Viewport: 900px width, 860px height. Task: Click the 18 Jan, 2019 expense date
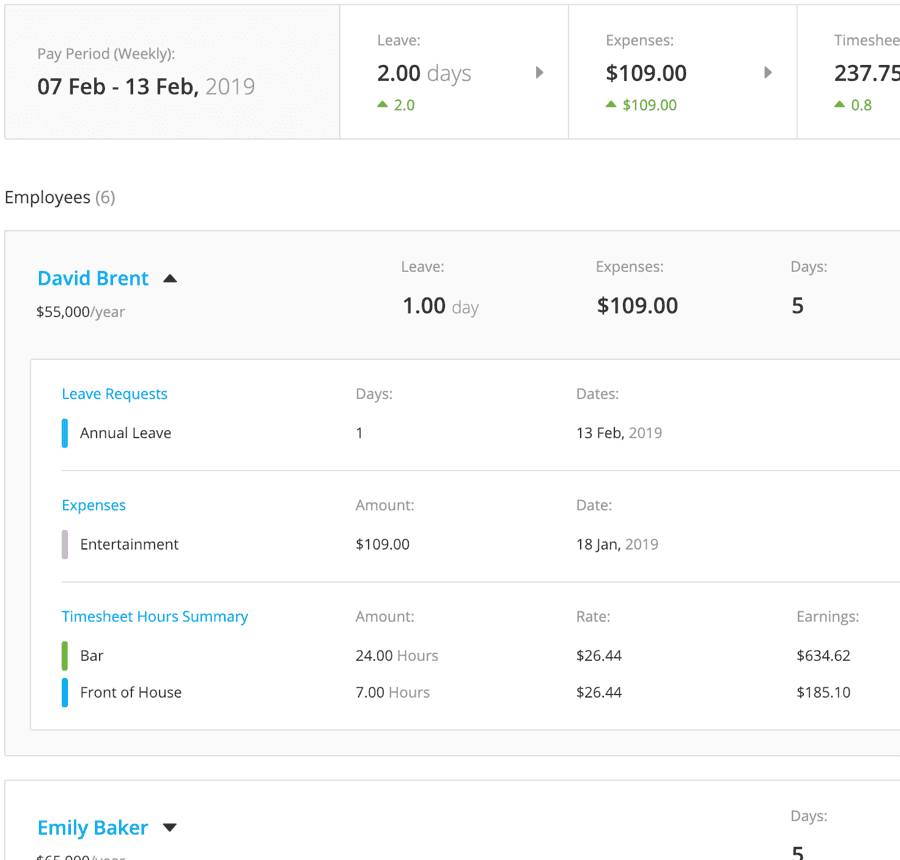pos(617,544)
